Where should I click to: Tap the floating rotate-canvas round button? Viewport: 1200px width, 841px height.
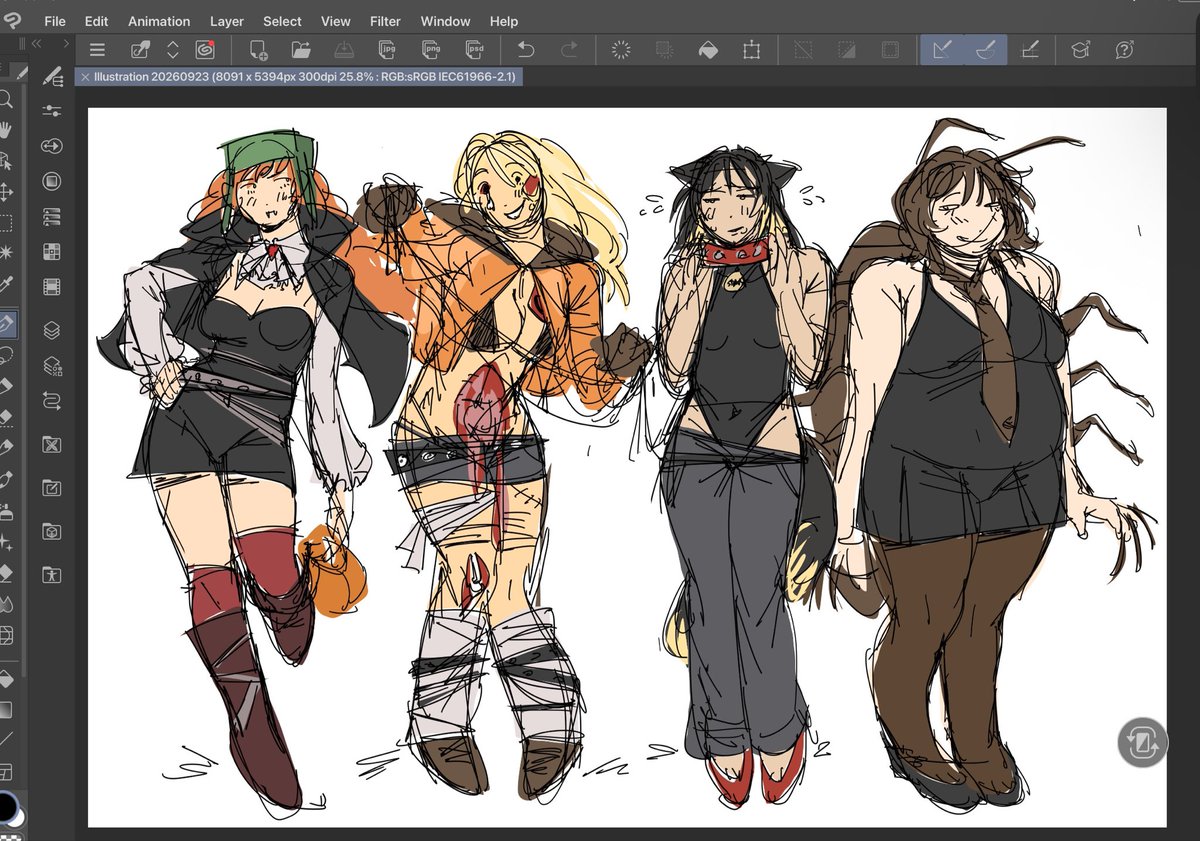(1142, 742)
